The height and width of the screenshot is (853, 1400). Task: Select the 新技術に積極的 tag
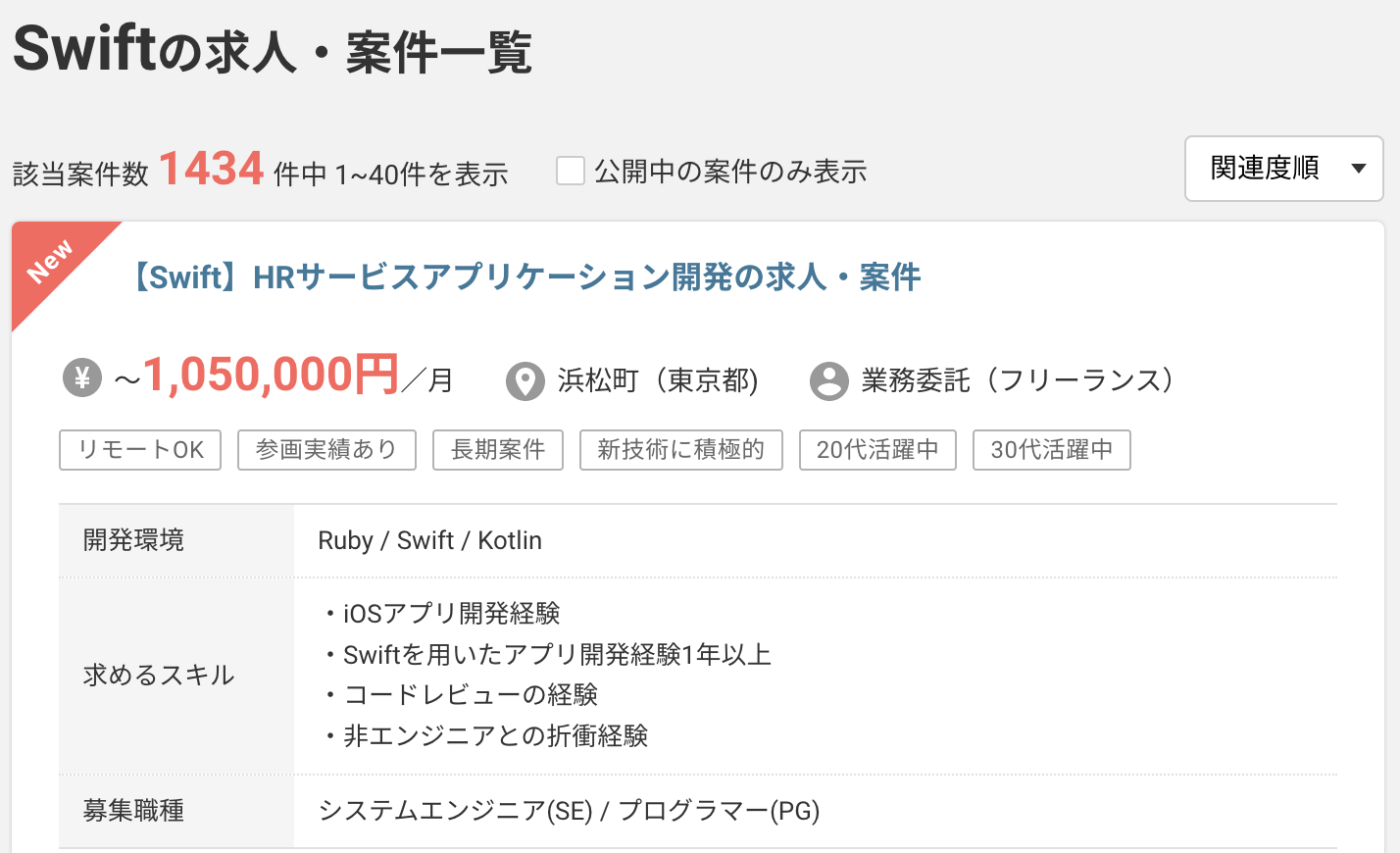point(681,450)
